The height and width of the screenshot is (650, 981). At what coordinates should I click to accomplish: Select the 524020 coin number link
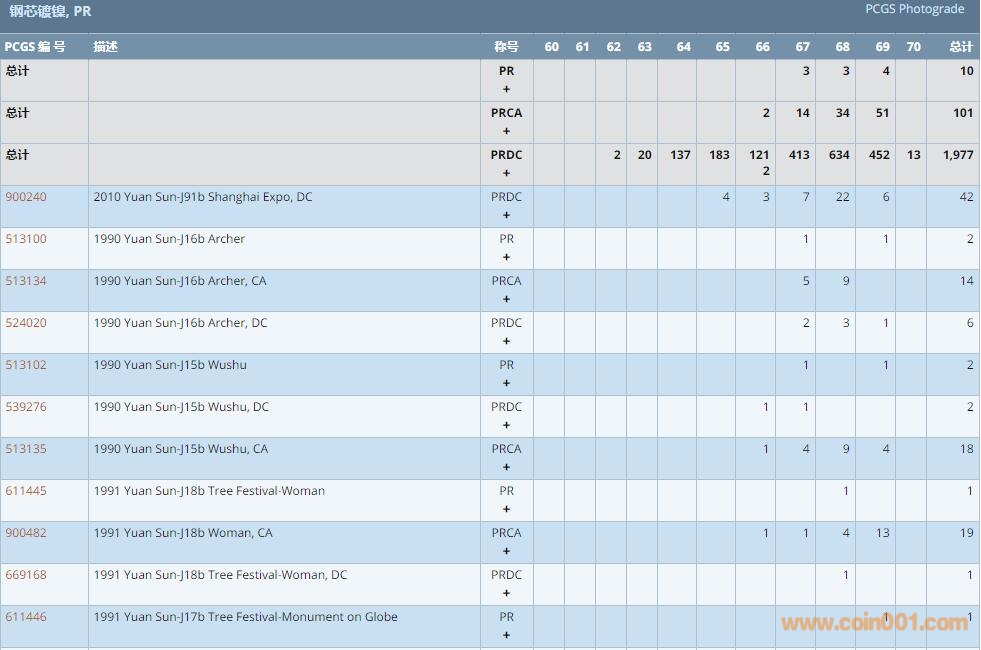tap(26, 323)
